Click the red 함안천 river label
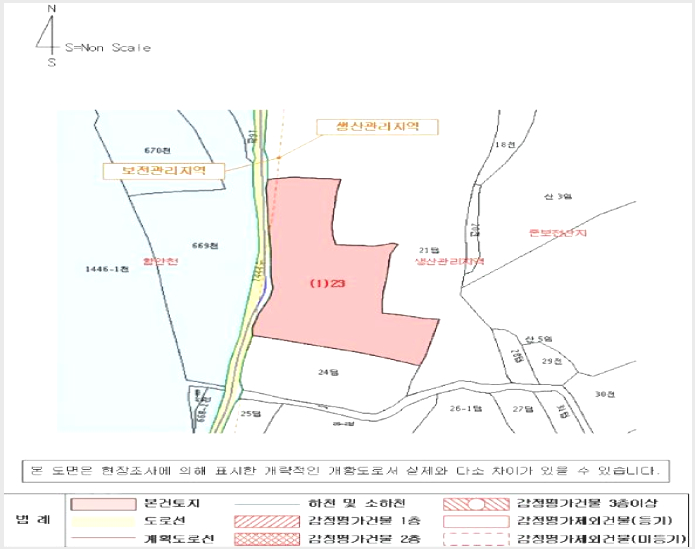 160,261
